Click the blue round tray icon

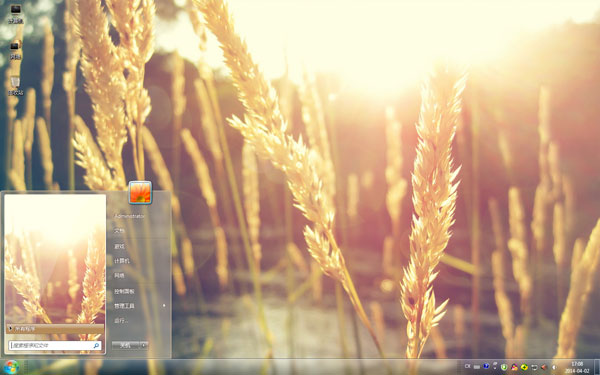pos(486,367)
